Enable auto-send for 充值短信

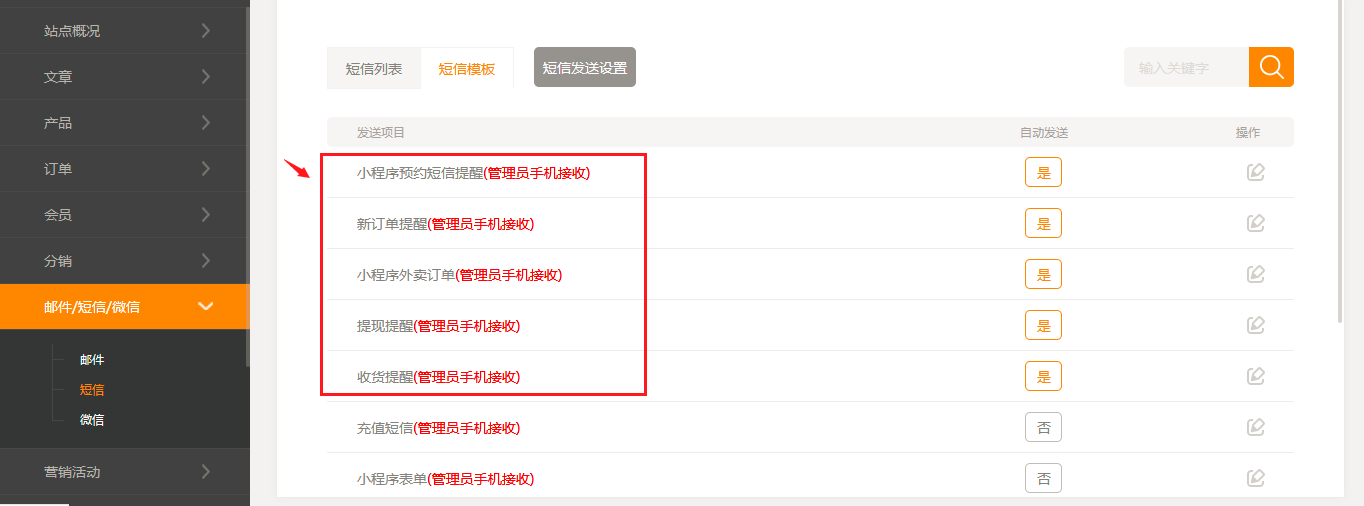tap(1043, 427)
